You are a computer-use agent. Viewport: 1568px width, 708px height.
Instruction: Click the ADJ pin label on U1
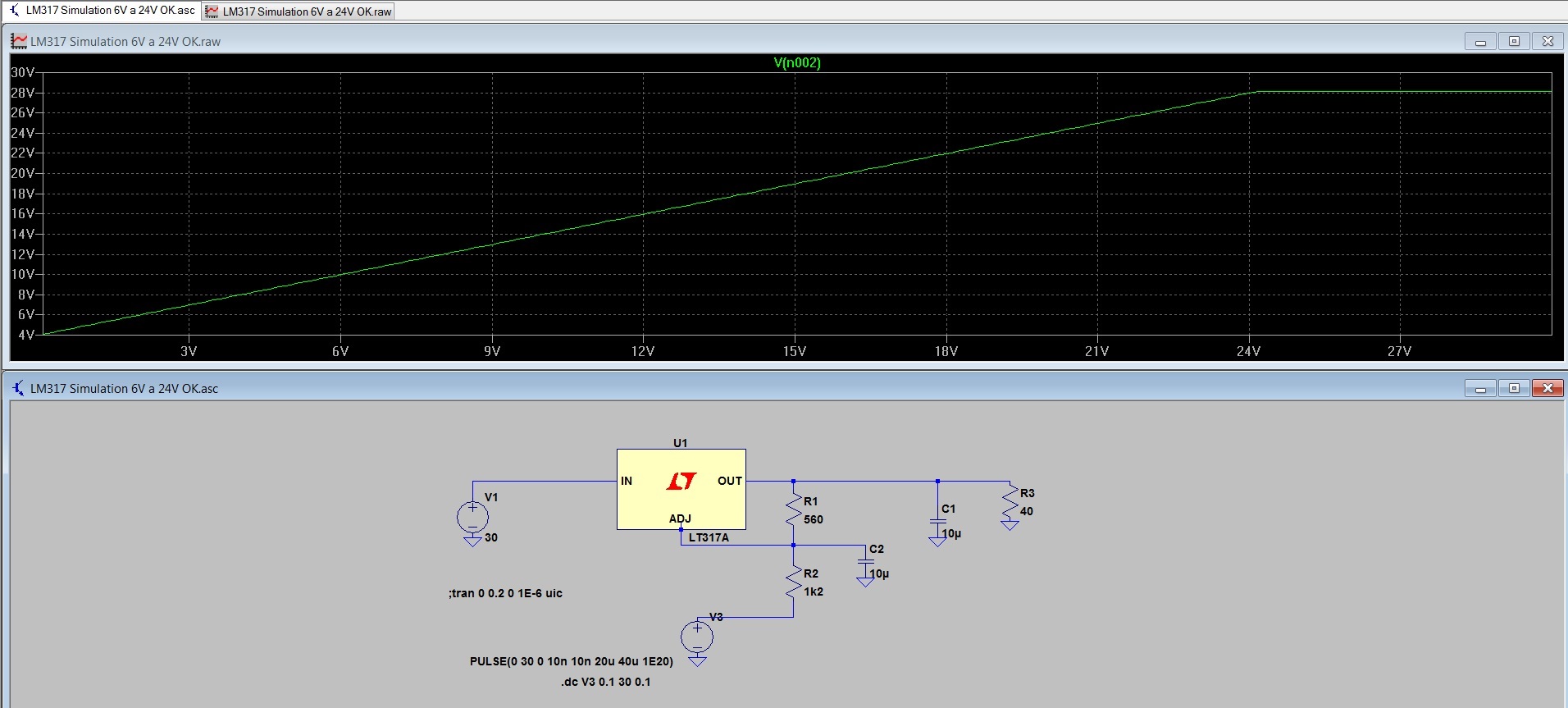click(x=680, y=518)
